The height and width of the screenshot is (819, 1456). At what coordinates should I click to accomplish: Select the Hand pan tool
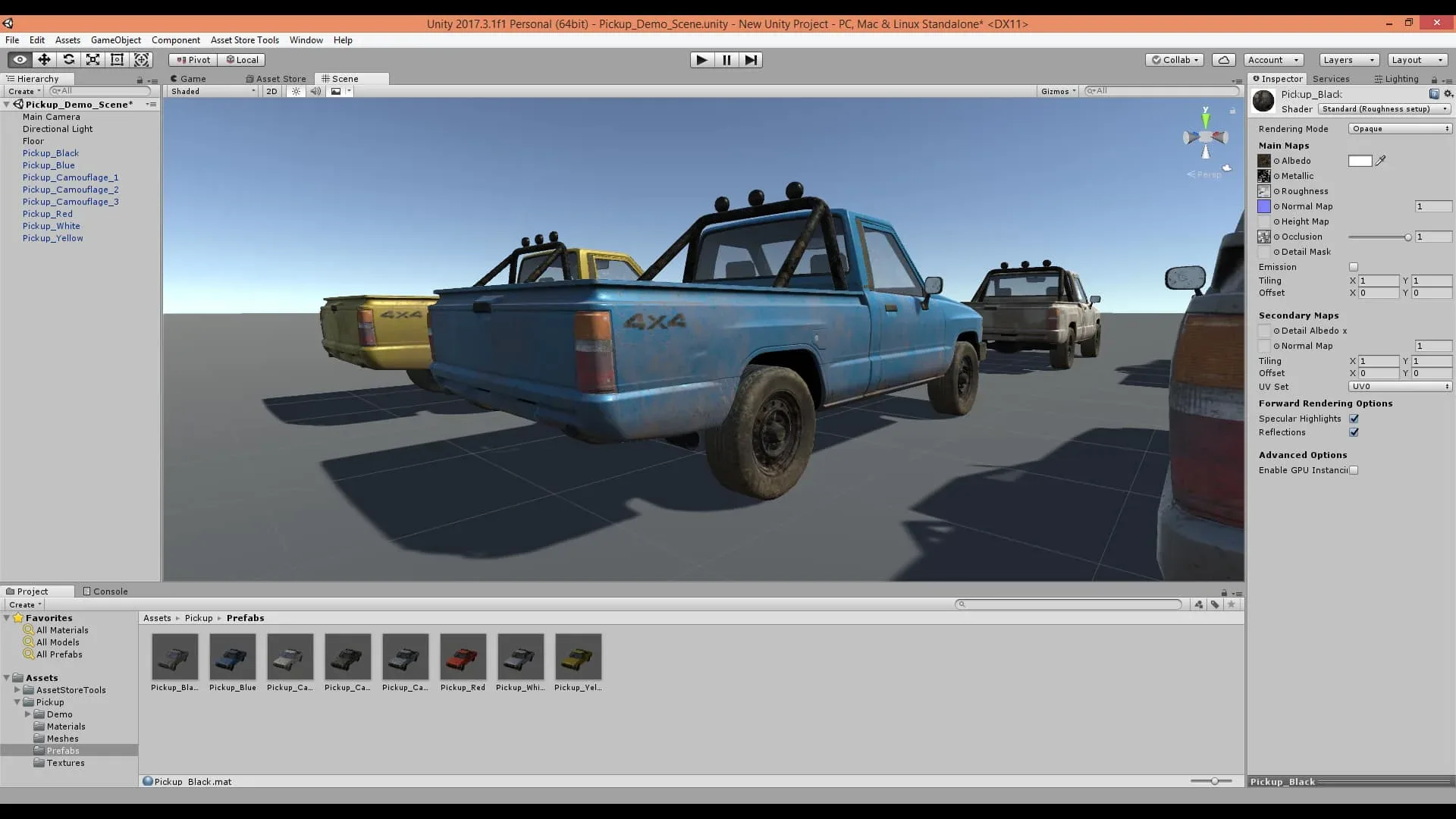click(x=18, y=59)
